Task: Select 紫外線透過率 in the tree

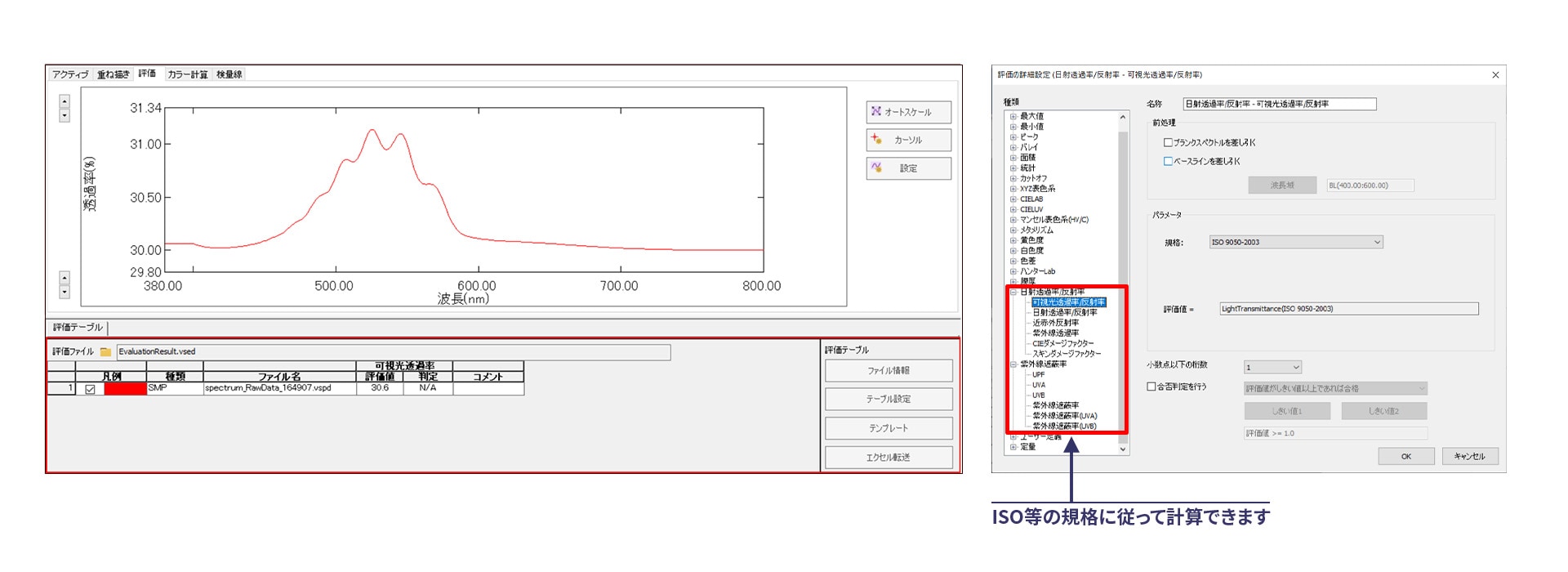Action: 1056,333
